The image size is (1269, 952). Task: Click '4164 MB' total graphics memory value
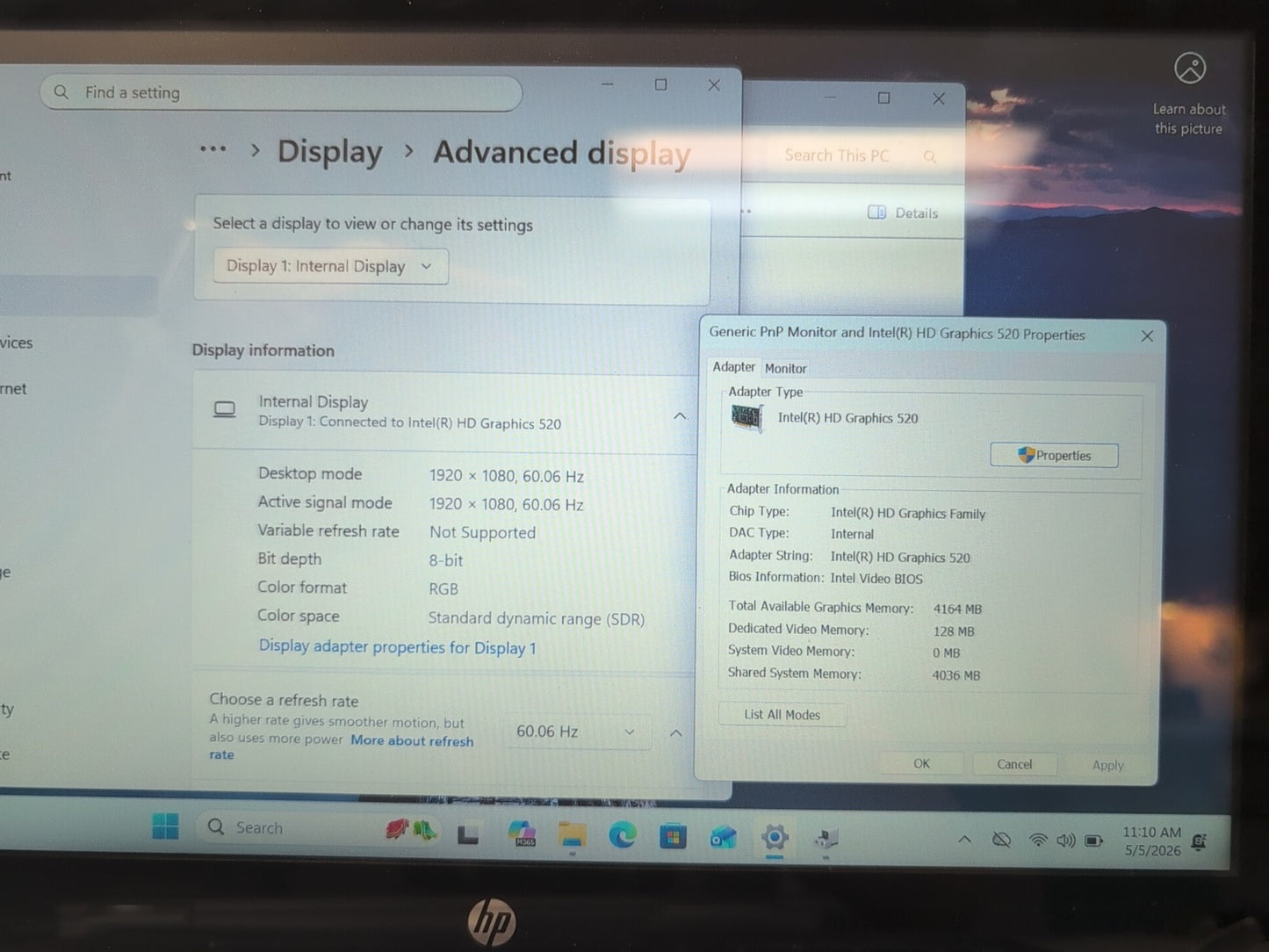[957, 609]
